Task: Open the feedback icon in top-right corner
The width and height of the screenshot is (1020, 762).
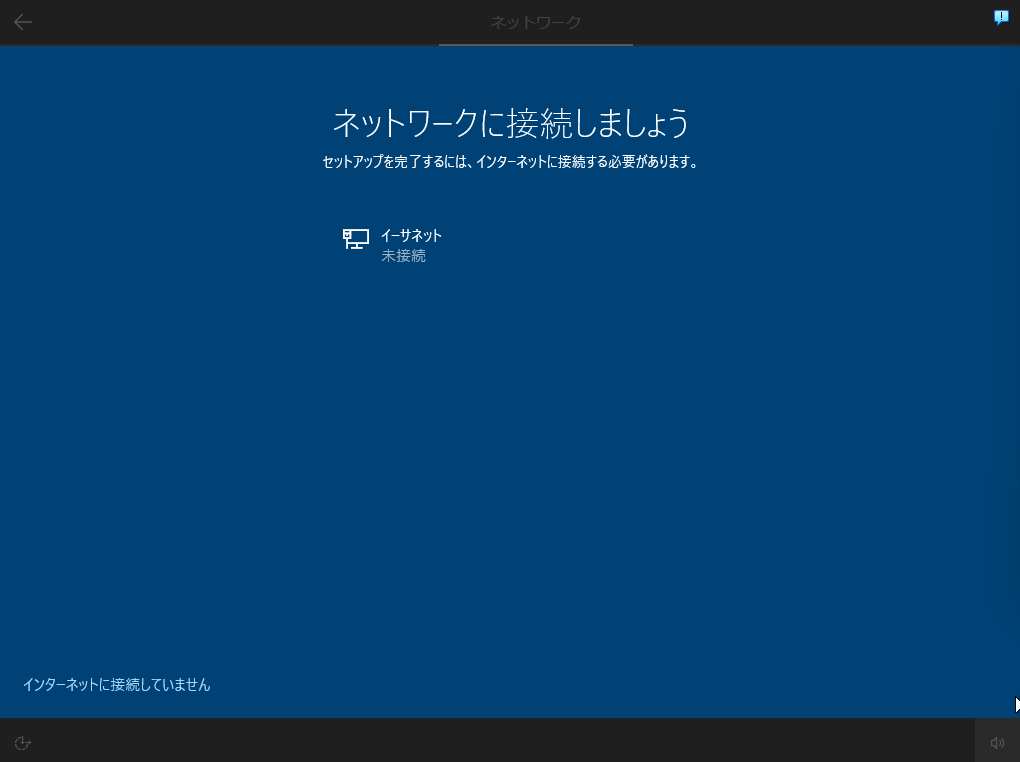Action: tap(1001, 17)
